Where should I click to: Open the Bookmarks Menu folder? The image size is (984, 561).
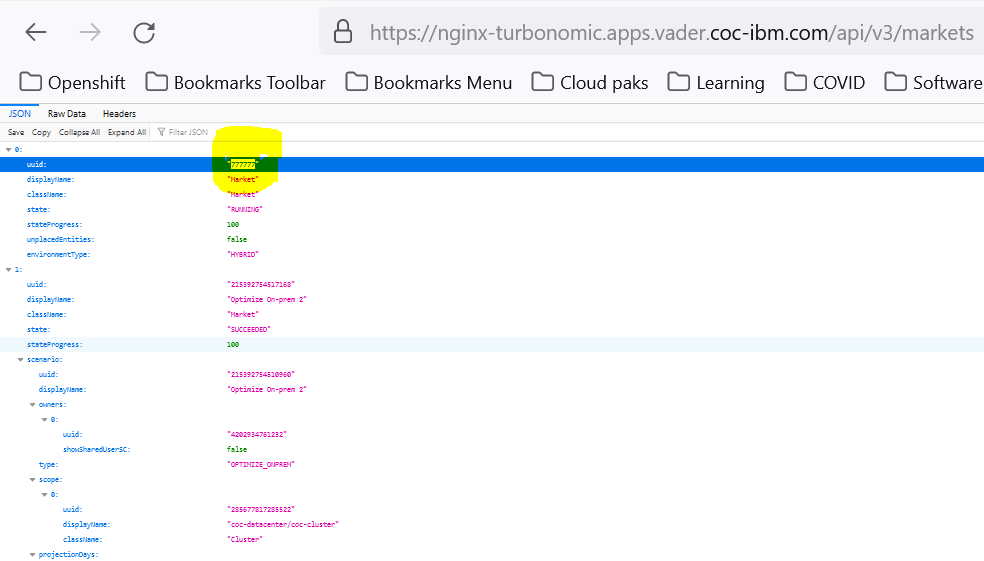tap(429, 82)
